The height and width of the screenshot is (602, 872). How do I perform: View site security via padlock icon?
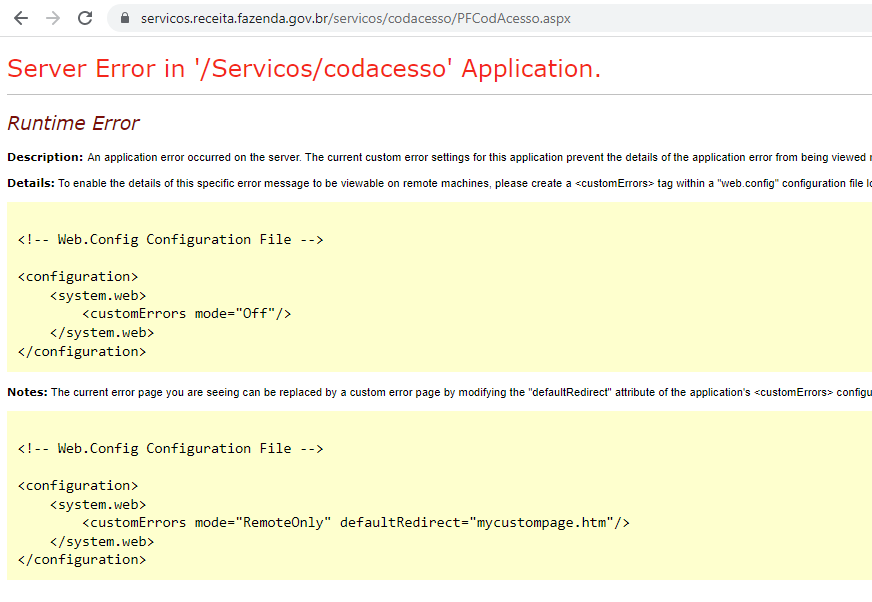(x=125, y=18)
